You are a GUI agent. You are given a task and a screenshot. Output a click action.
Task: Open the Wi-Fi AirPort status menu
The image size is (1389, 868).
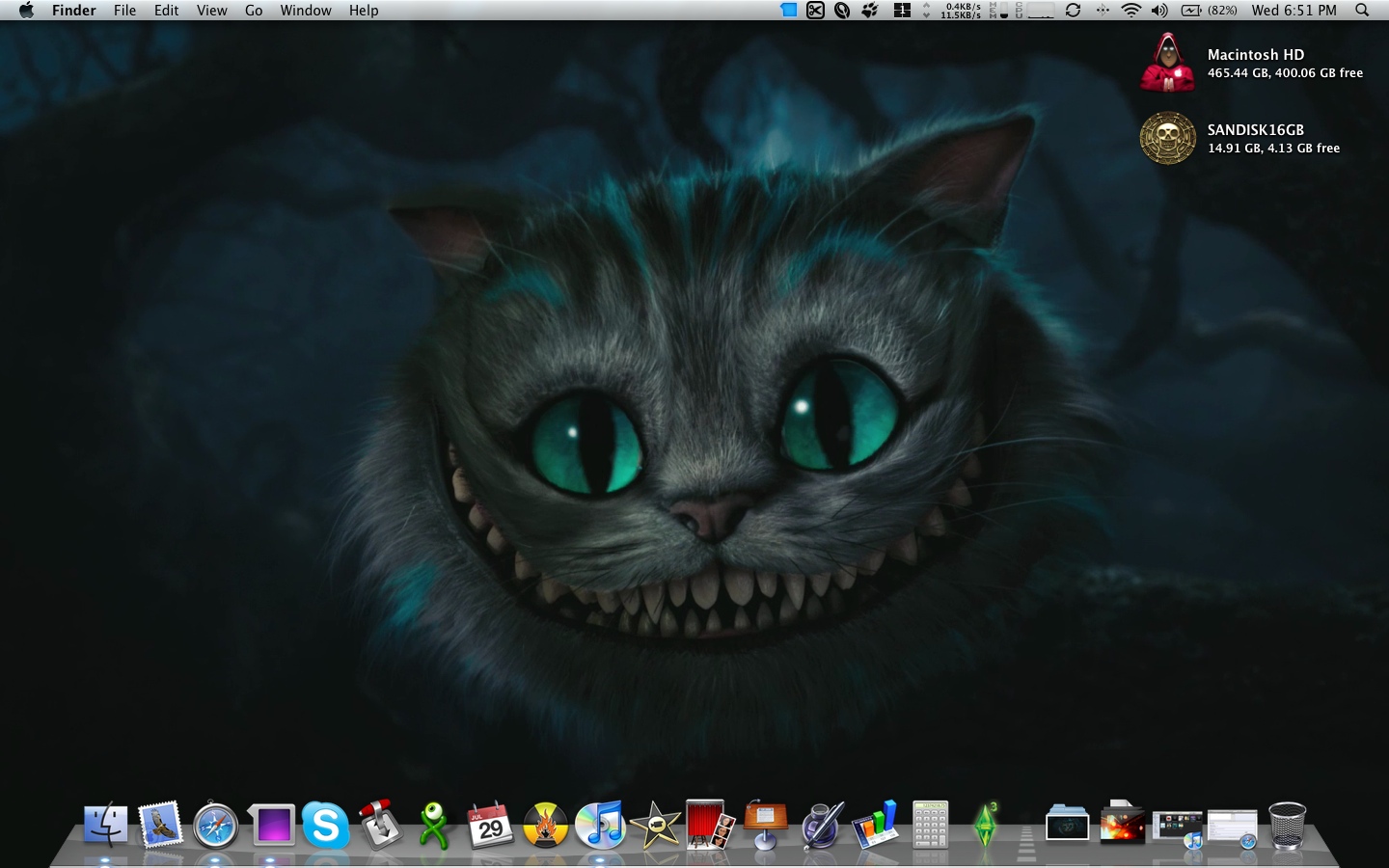[1131, 11]
